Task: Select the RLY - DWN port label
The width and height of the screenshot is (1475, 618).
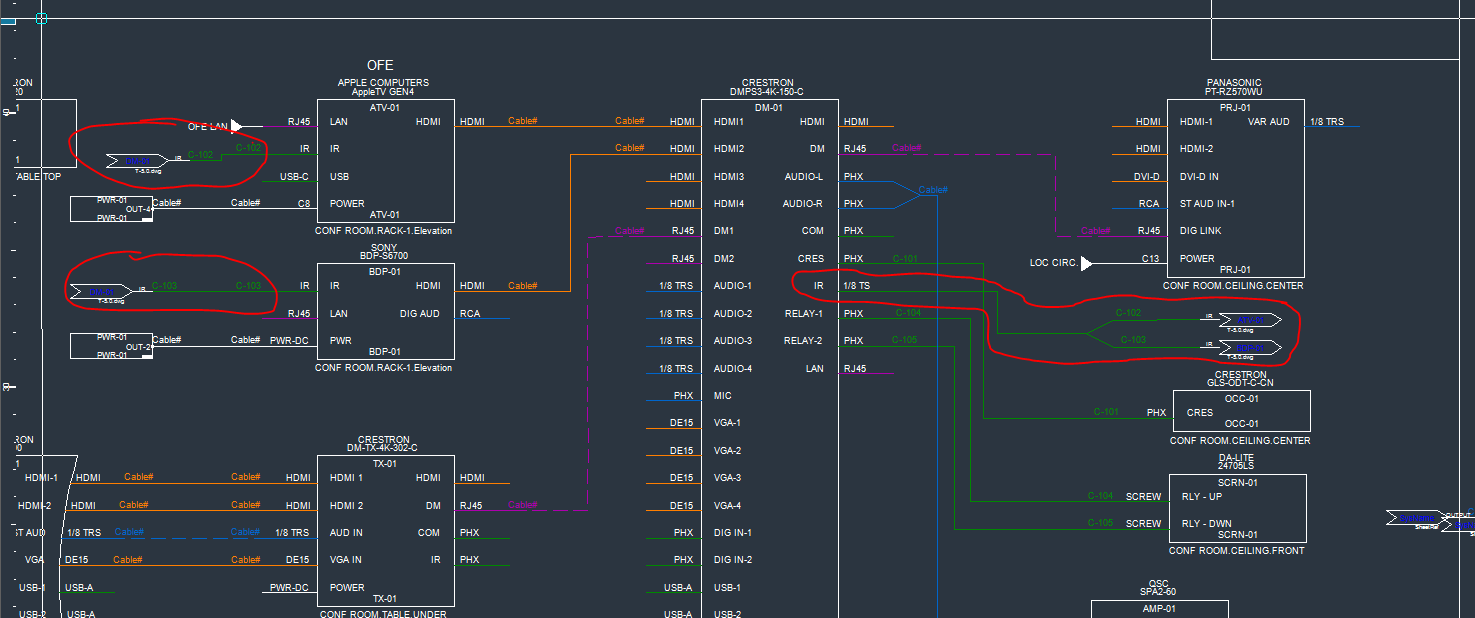Action: (1205, 523)
